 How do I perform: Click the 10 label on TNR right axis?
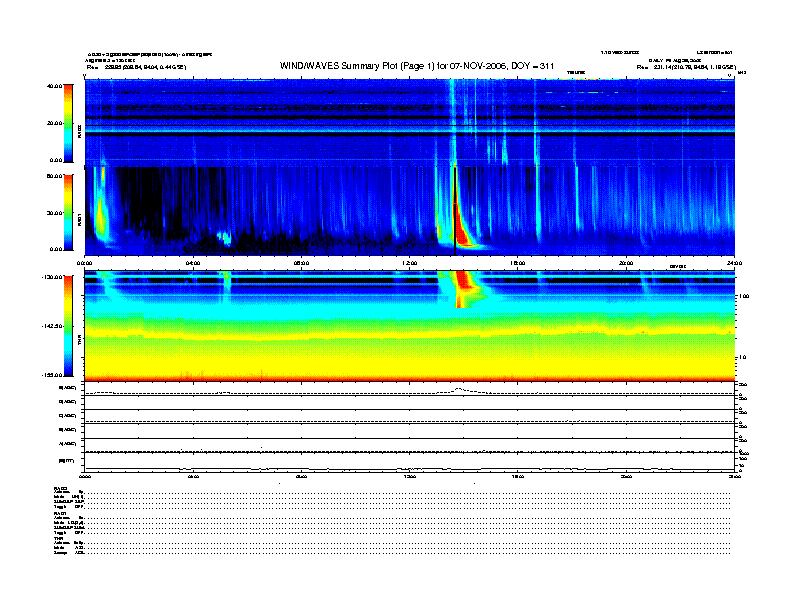pos(744,357)
